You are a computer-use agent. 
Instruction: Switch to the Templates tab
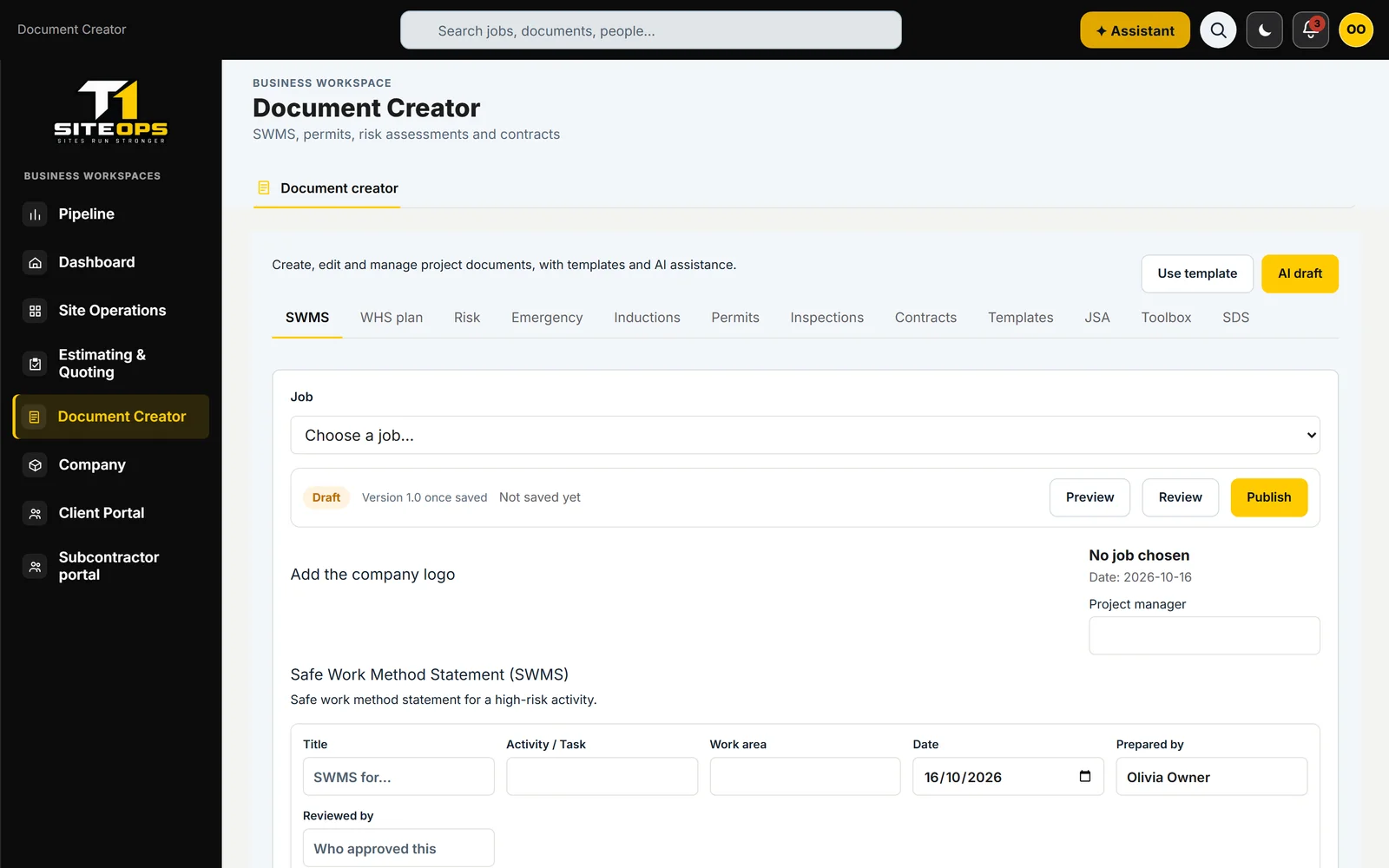[1020, 318]
